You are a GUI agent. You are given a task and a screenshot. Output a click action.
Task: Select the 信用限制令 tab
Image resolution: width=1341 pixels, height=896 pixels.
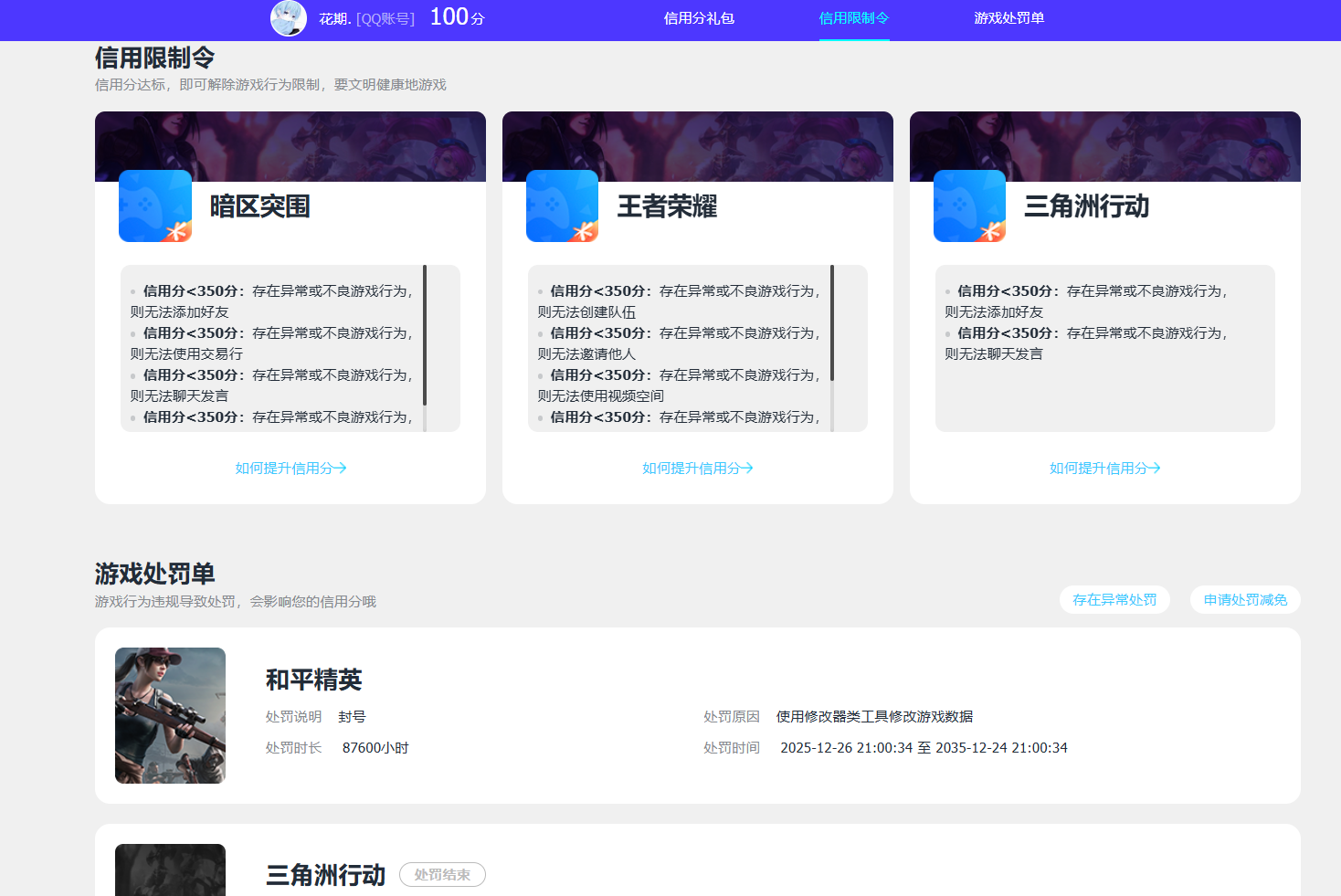853,19
